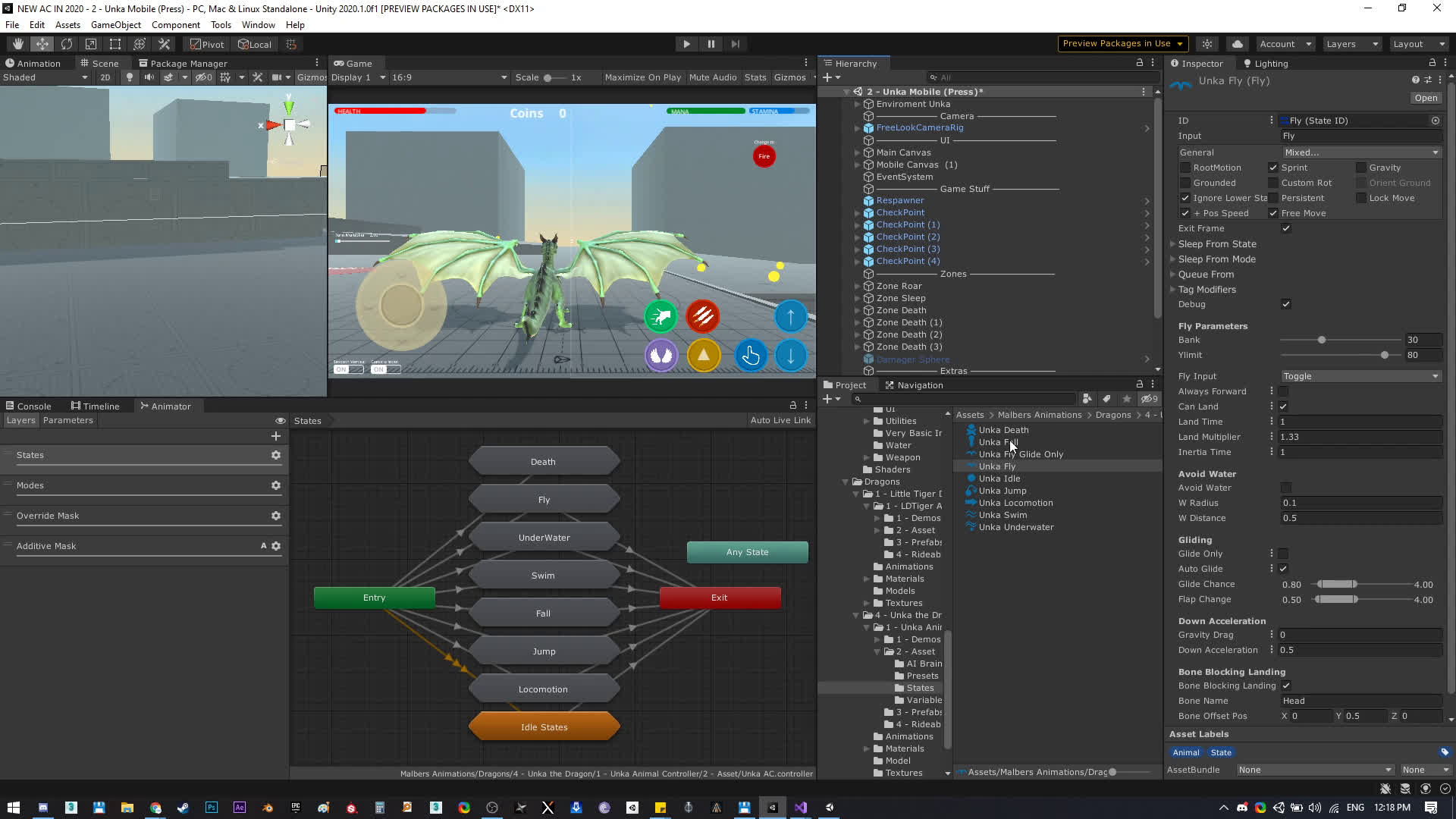The image size is (1456, 819).
Task: Select the Hand tool in the toolbar
Action: (17, 43)
